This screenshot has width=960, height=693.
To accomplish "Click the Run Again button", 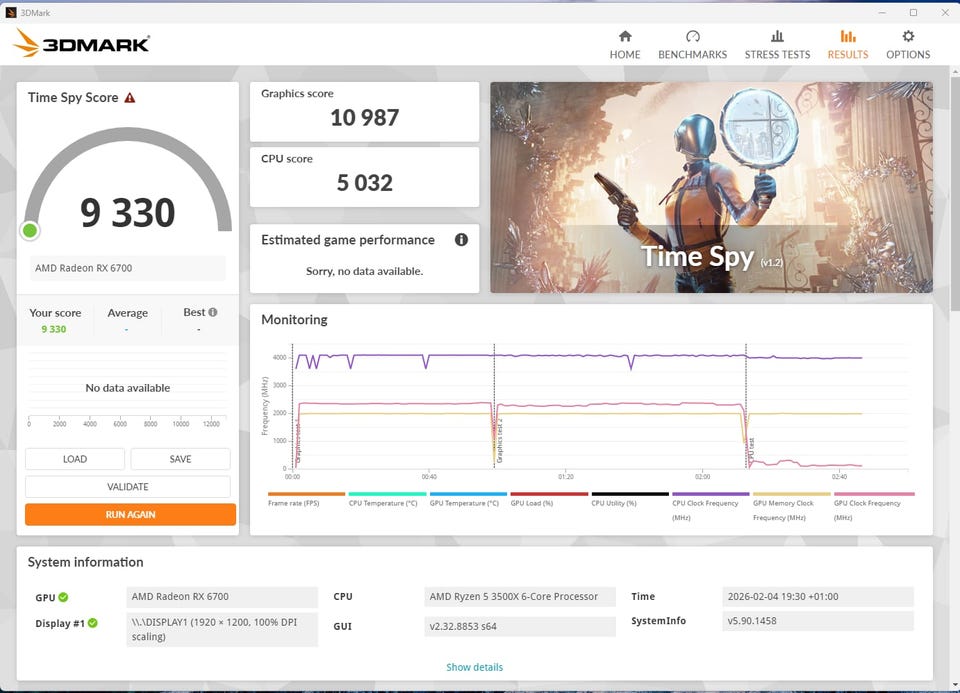I will point(130,514).
